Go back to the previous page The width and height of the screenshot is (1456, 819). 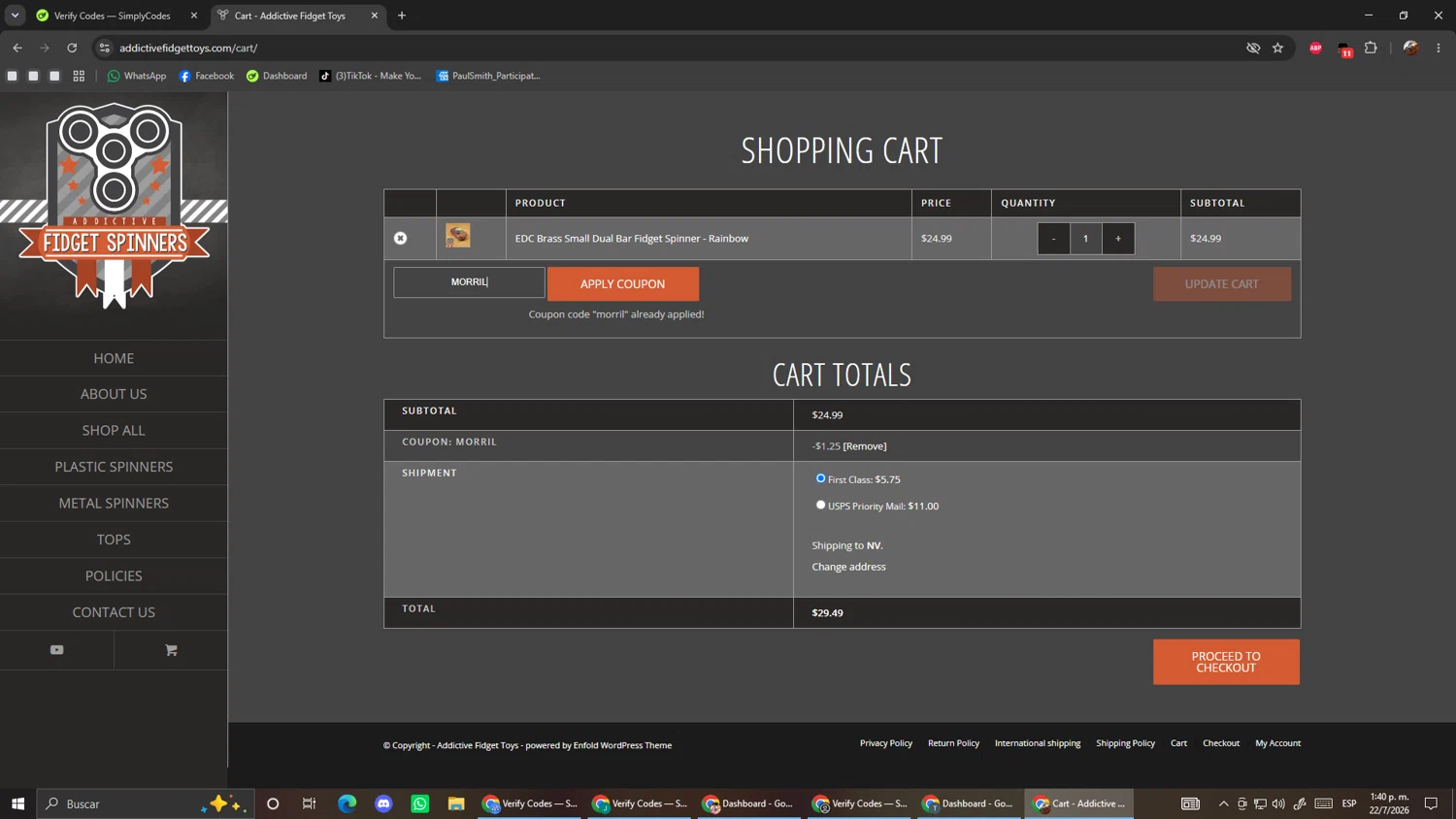(17, 48)
